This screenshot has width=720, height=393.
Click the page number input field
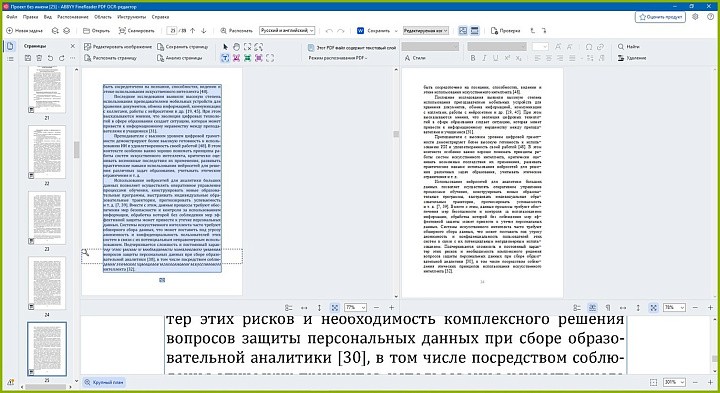173,31
